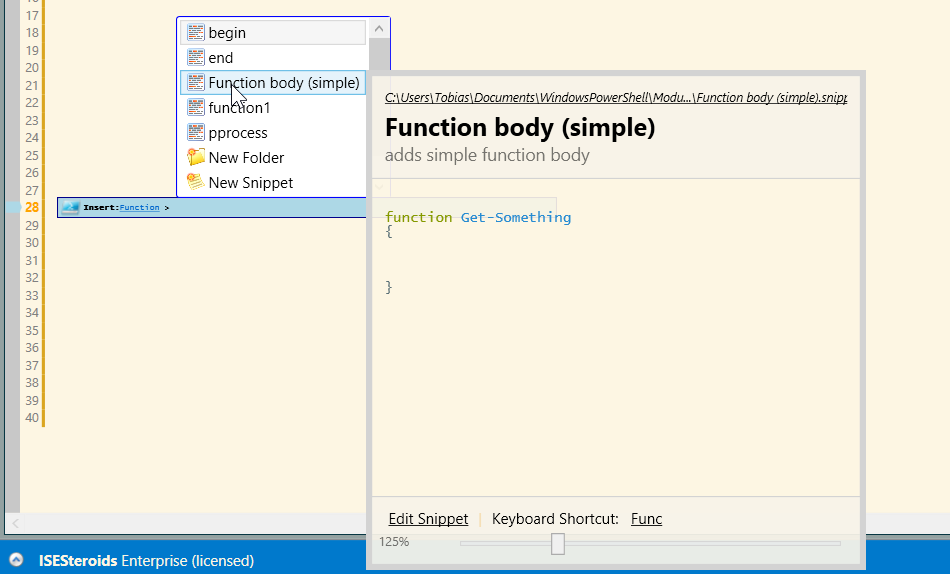
Task: Collapse the chevron left of the code preview
Action: point(379,187)
